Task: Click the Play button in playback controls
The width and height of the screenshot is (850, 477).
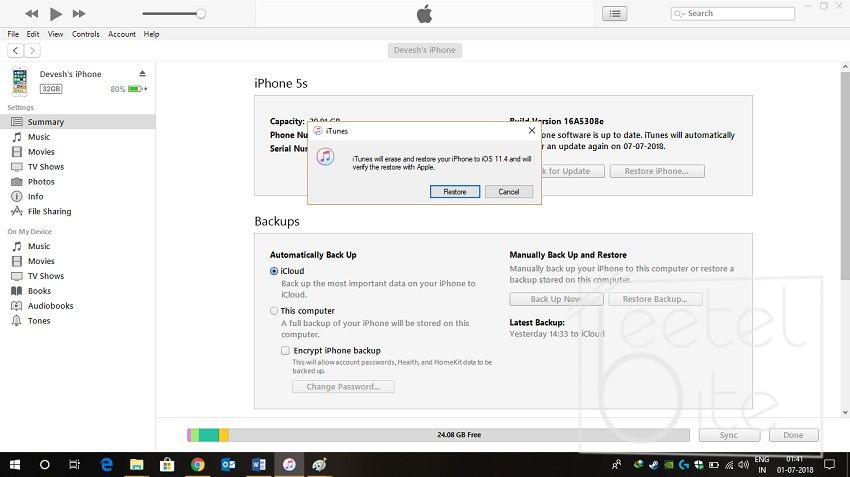Action: pos(56,13)
